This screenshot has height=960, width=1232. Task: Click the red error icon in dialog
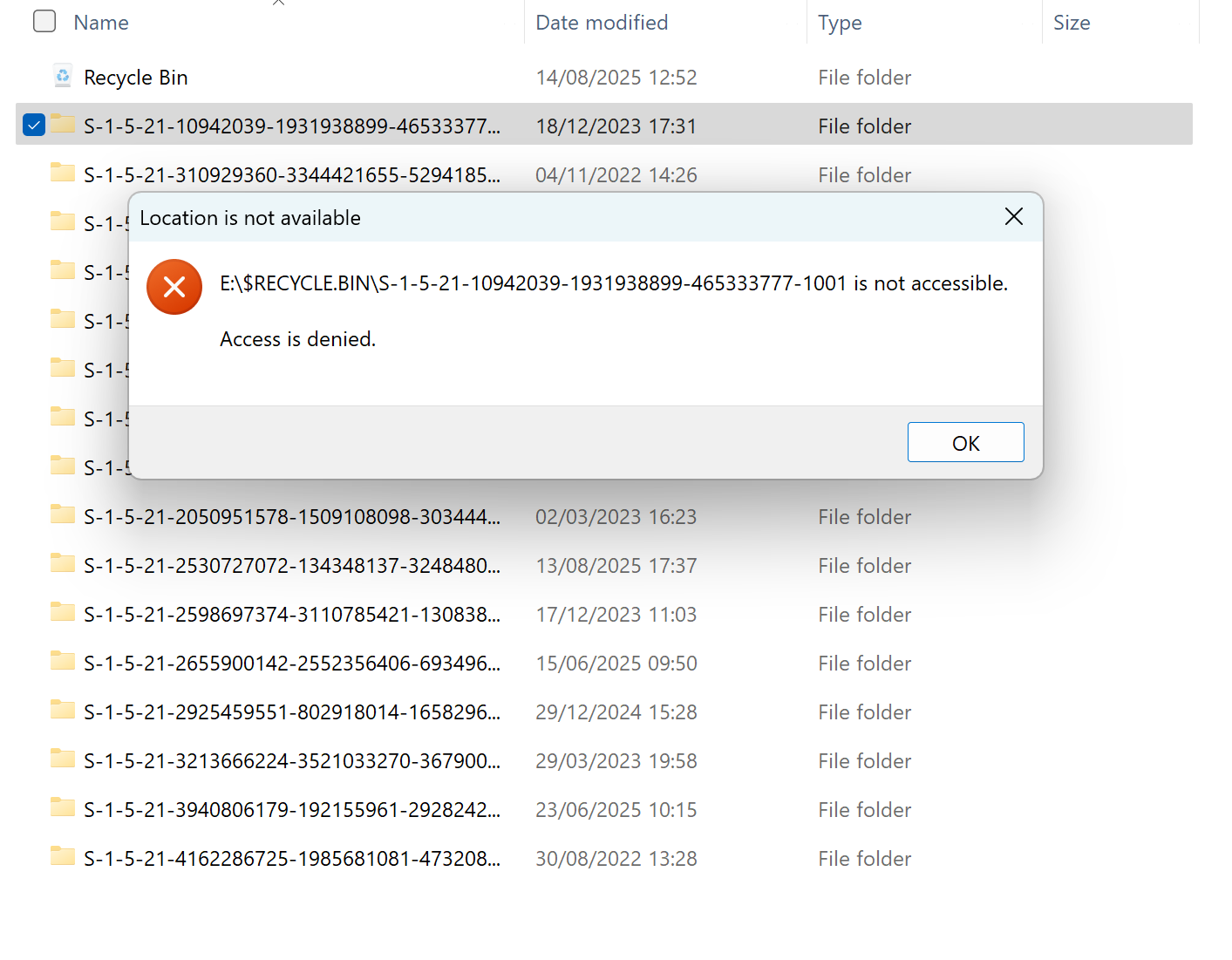tap(174, 286)
